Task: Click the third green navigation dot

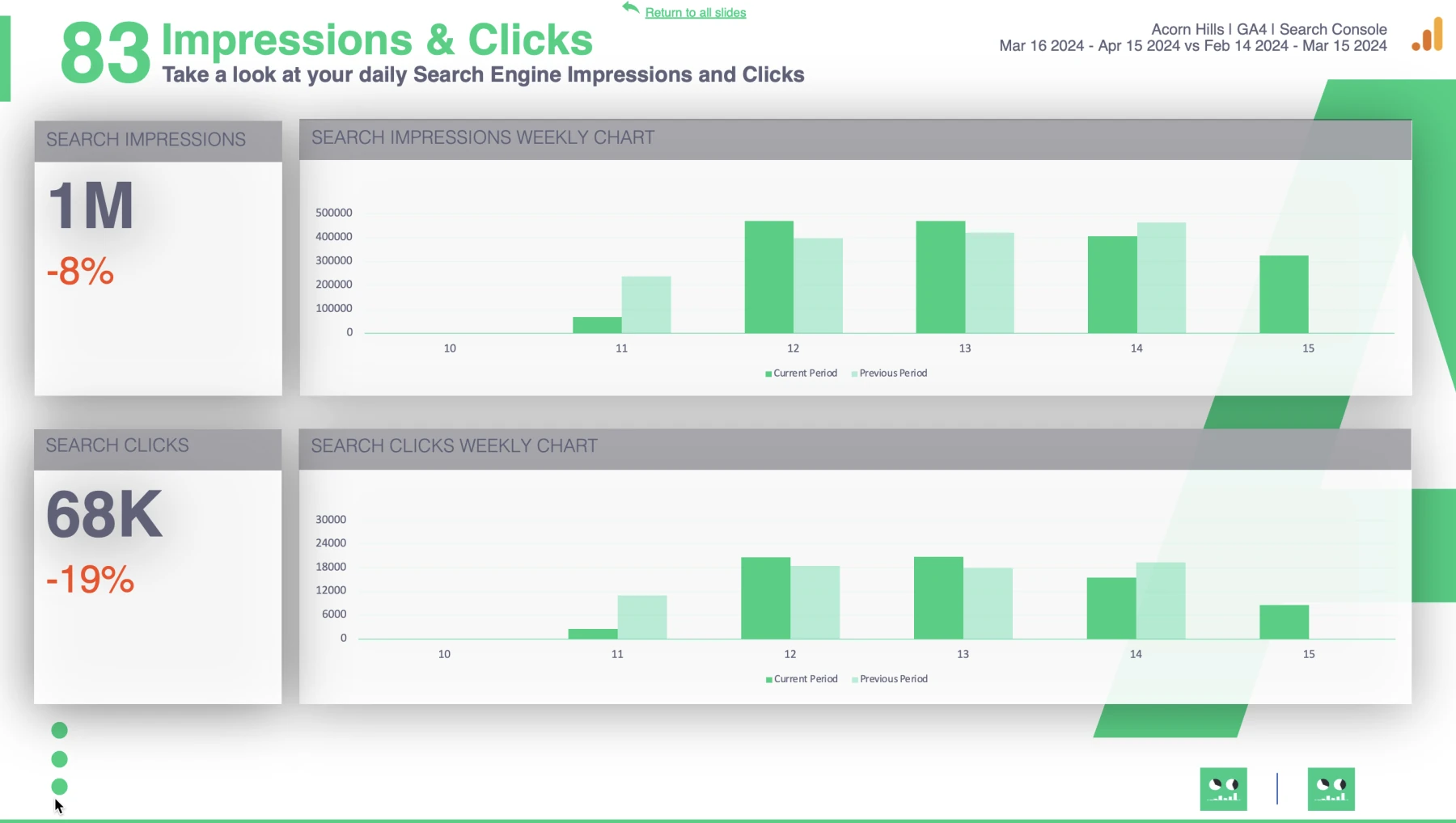Action: pyautogui.click(x=59, y=787)
